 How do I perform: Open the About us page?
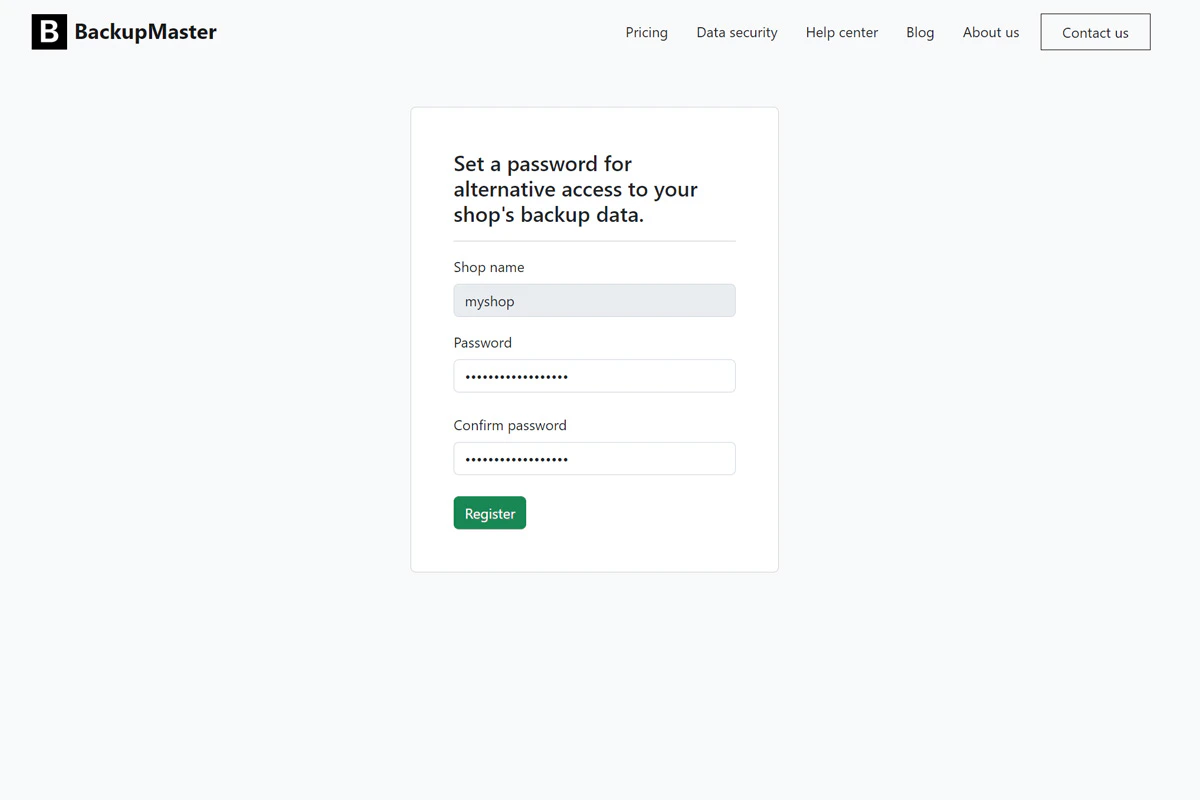coord(990,32)
